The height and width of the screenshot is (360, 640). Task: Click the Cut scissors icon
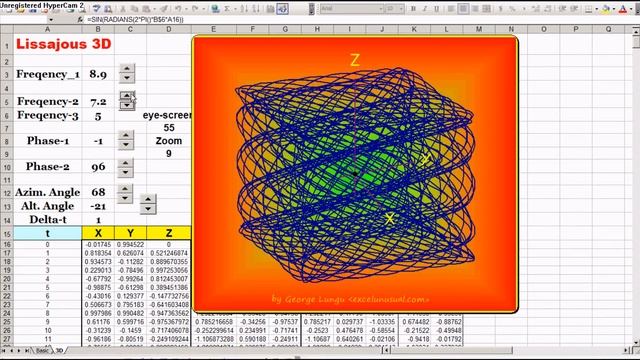coord(123,9)
